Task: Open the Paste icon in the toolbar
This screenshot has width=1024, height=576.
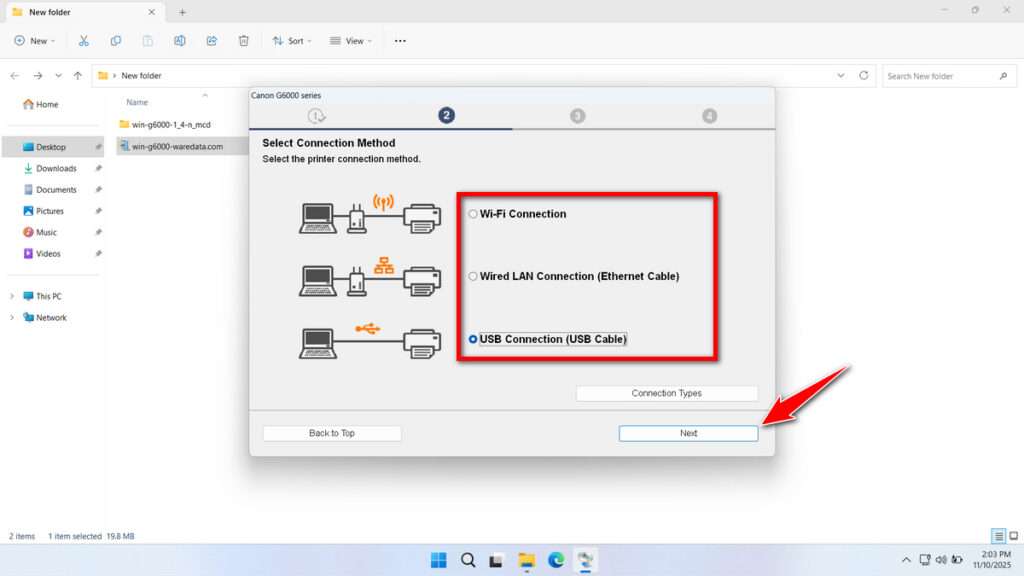Action: 148,40
